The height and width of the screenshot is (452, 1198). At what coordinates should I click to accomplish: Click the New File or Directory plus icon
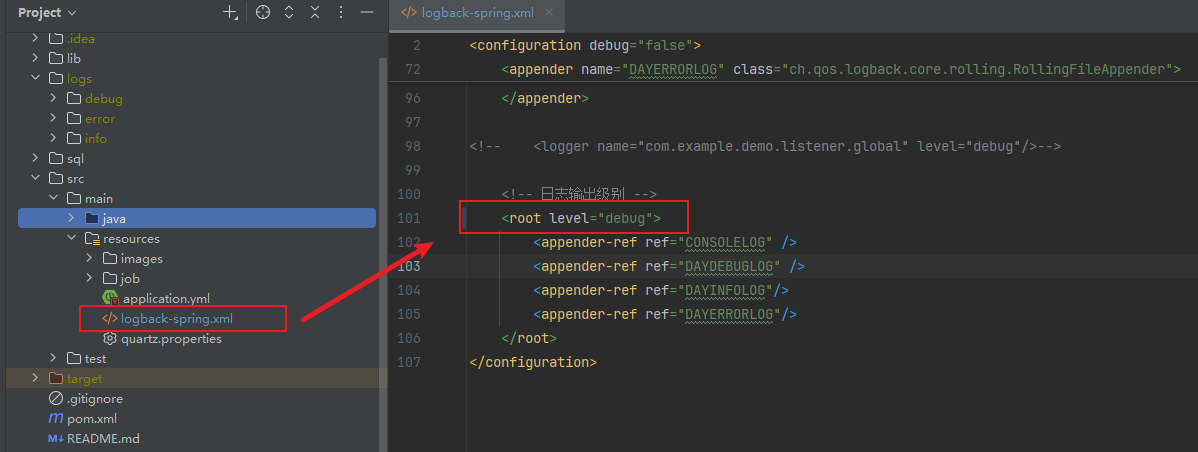click(230, 13)
